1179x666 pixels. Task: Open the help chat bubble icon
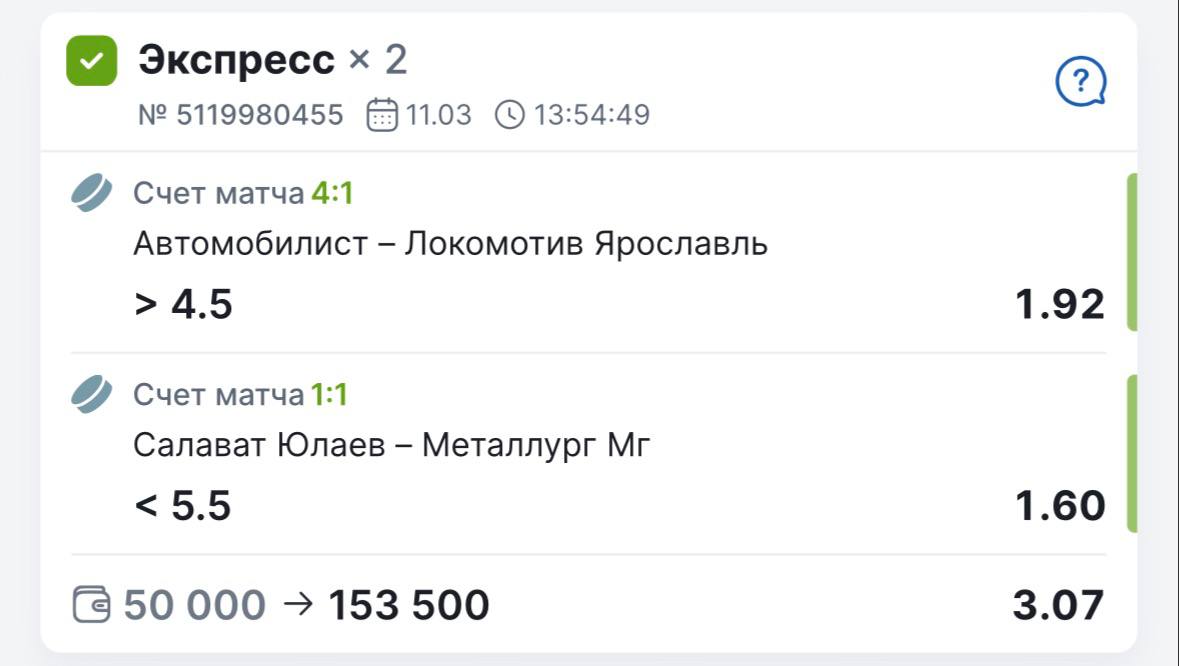[x=1081, y=81]
